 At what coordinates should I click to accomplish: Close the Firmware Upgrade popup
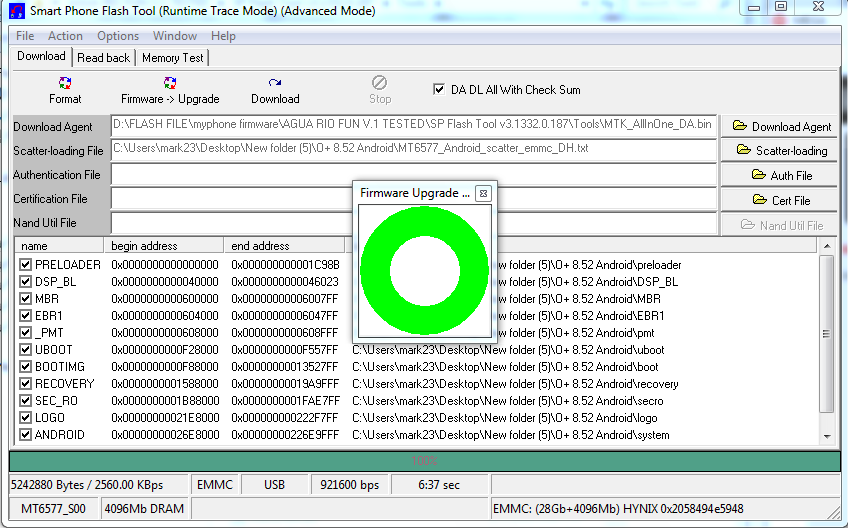[x=482, y=193]
